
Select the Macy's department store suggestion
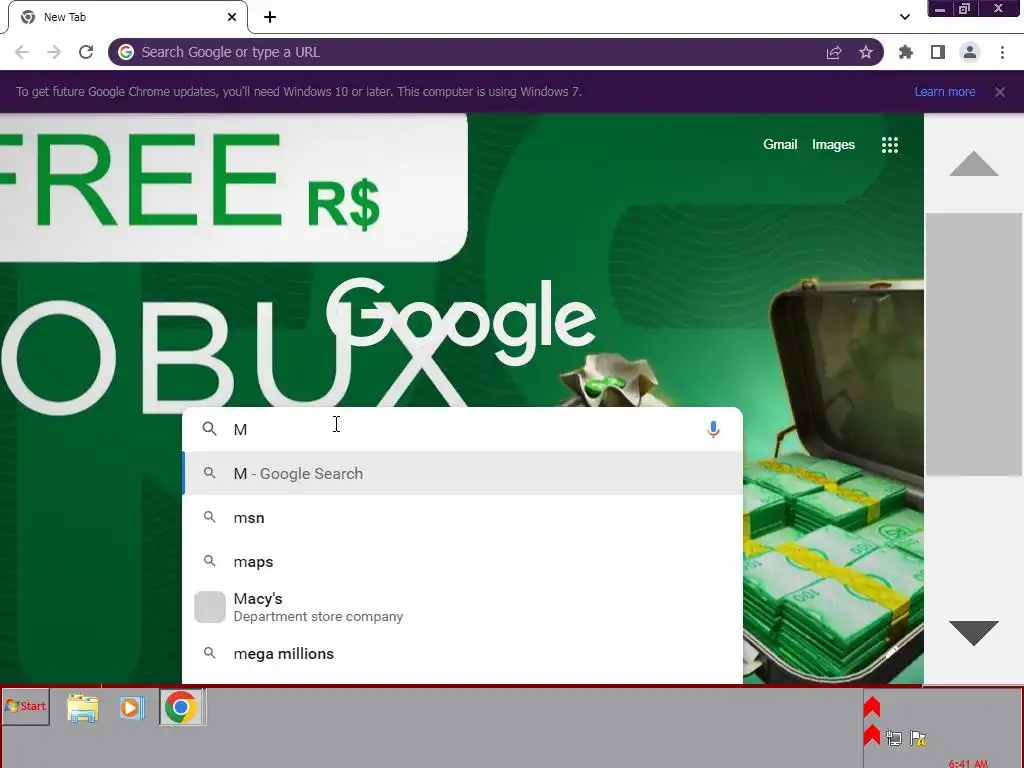pos(462,607)
